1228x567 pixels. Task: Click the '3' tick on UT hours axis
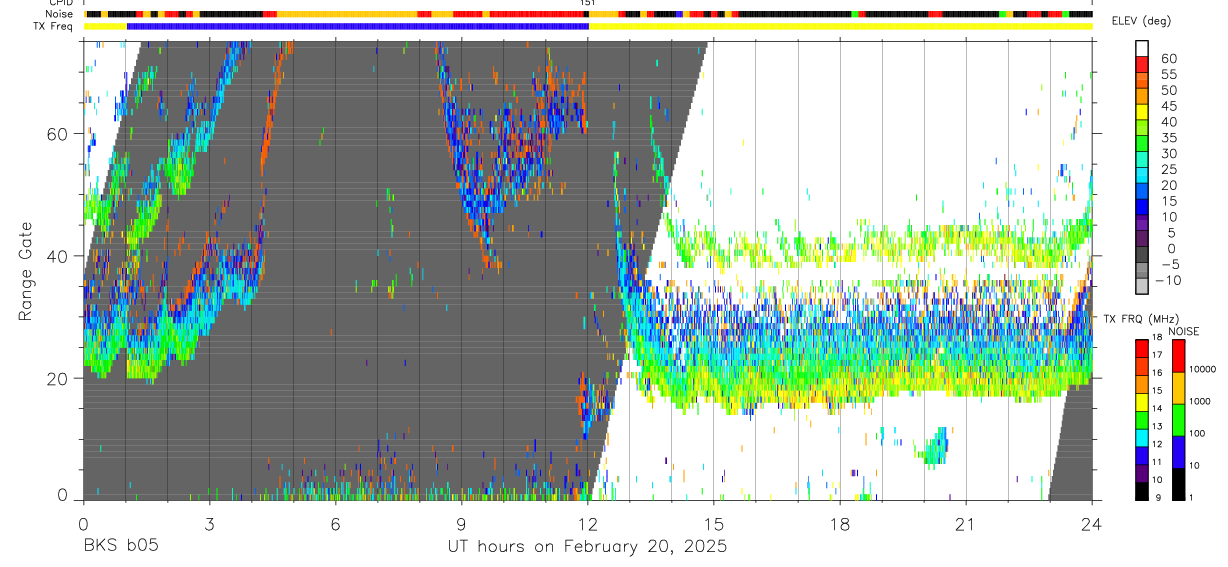point(209,523)
